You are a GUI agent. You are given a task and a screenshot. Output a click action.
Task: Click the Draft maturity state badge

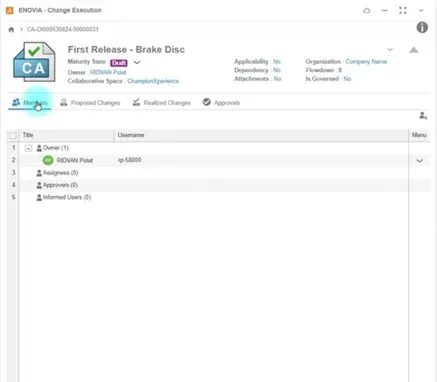(119, 63)
